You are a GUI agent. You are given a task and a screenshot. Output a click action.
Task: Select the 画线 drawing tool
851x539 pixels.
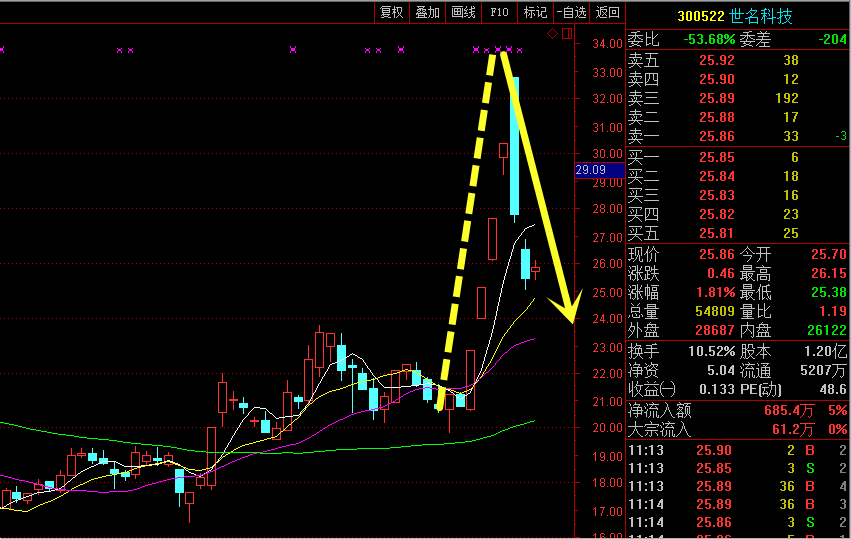click(463, 12)
